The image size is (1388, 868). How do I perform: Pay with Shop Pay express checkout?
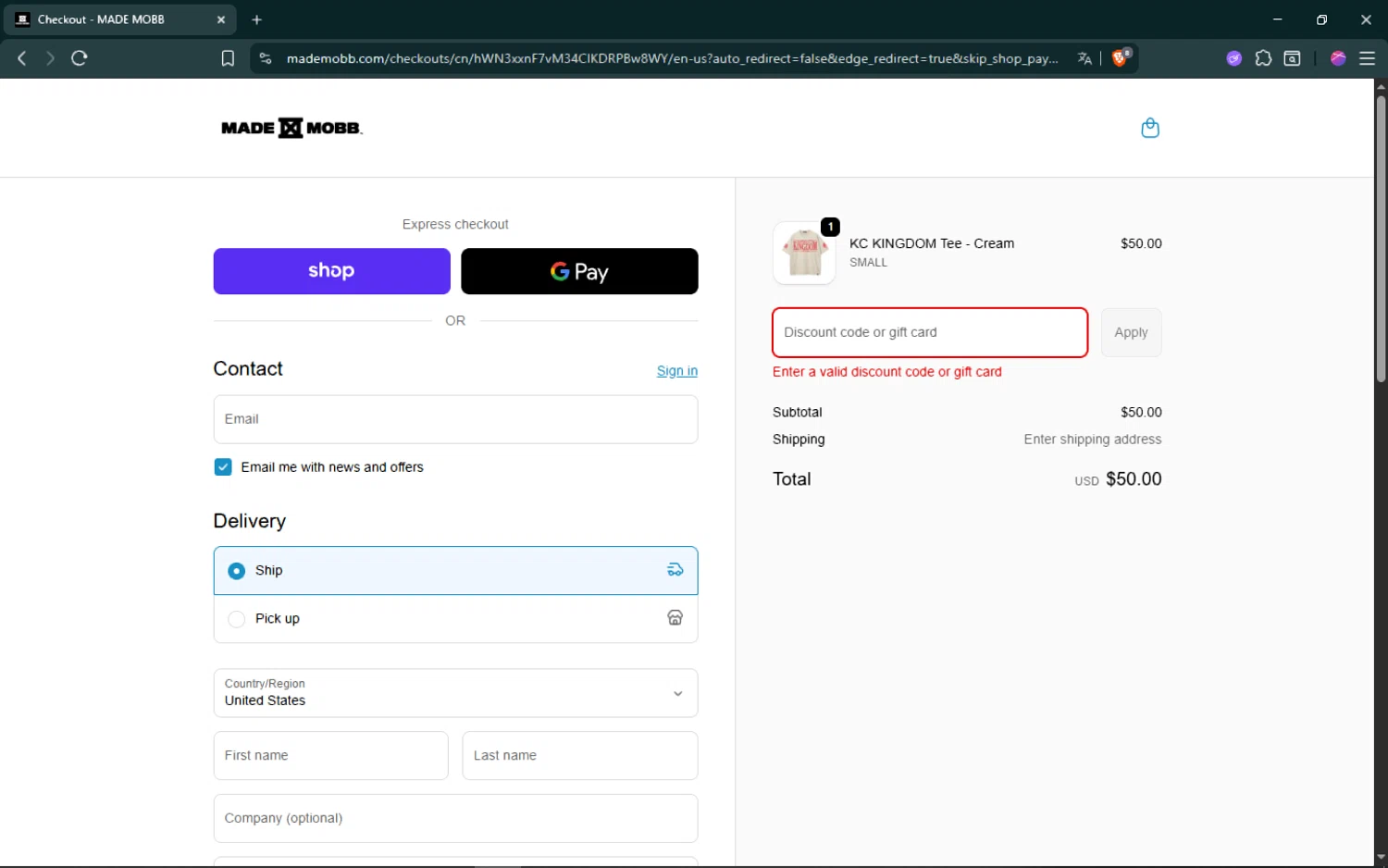(x=331, y=271)
